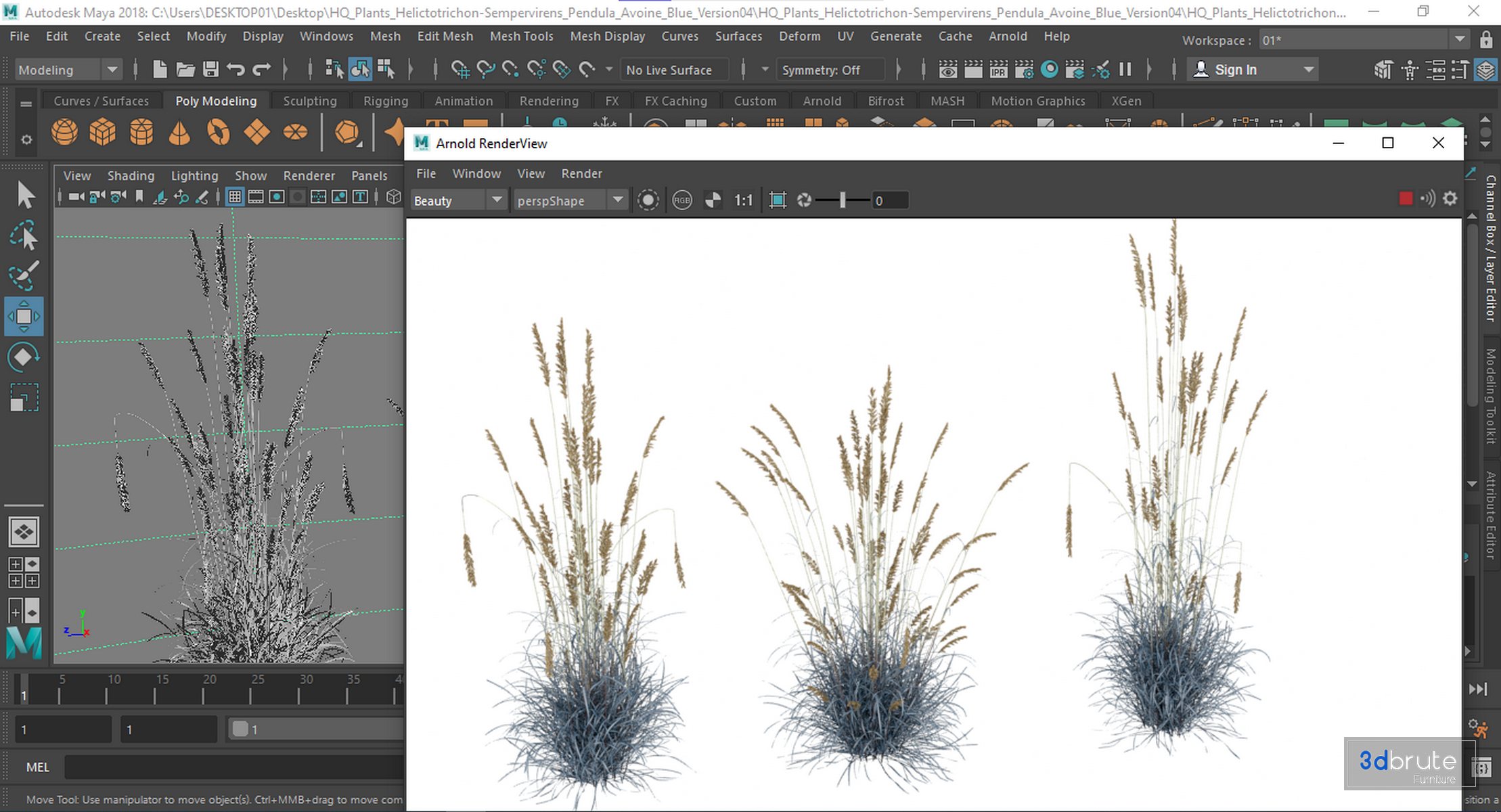The width and height of the screenshot is (1501, 812).
Task: Select the Move tool in toolbox
Action: tap(24, 317)
